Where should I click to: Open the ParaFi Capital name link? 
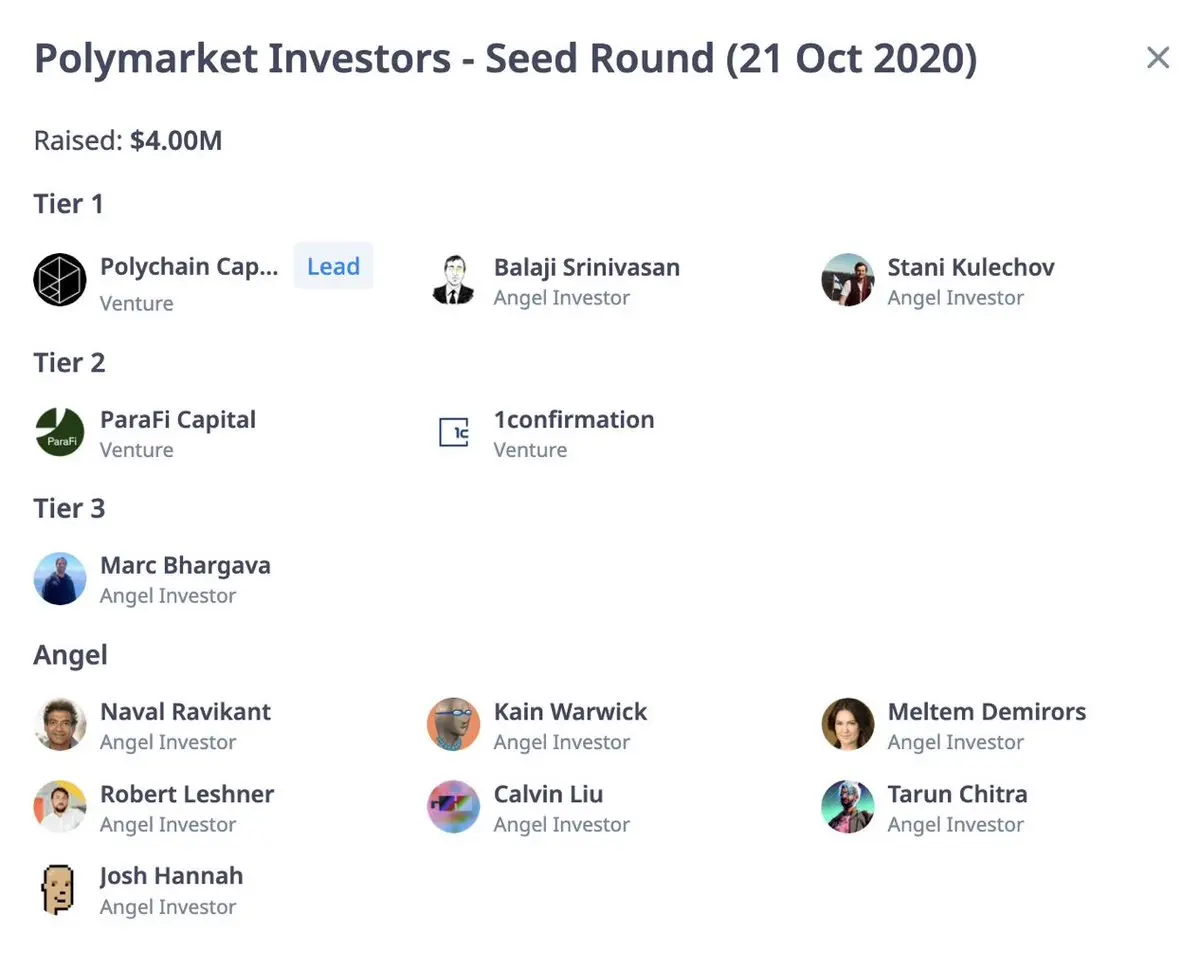178,419
